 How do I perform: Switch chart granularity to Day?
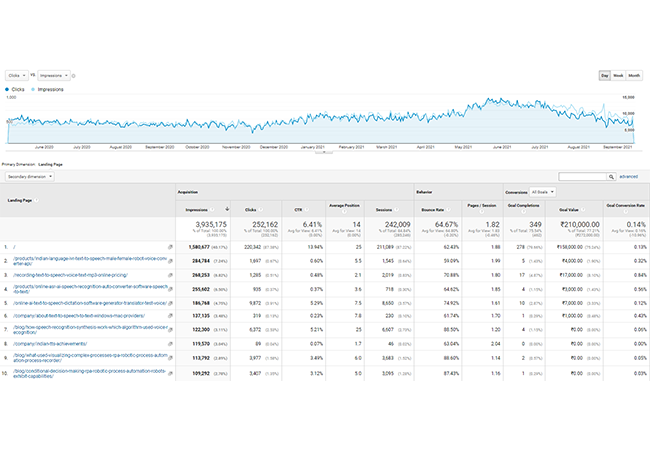[x=604, y=76]
